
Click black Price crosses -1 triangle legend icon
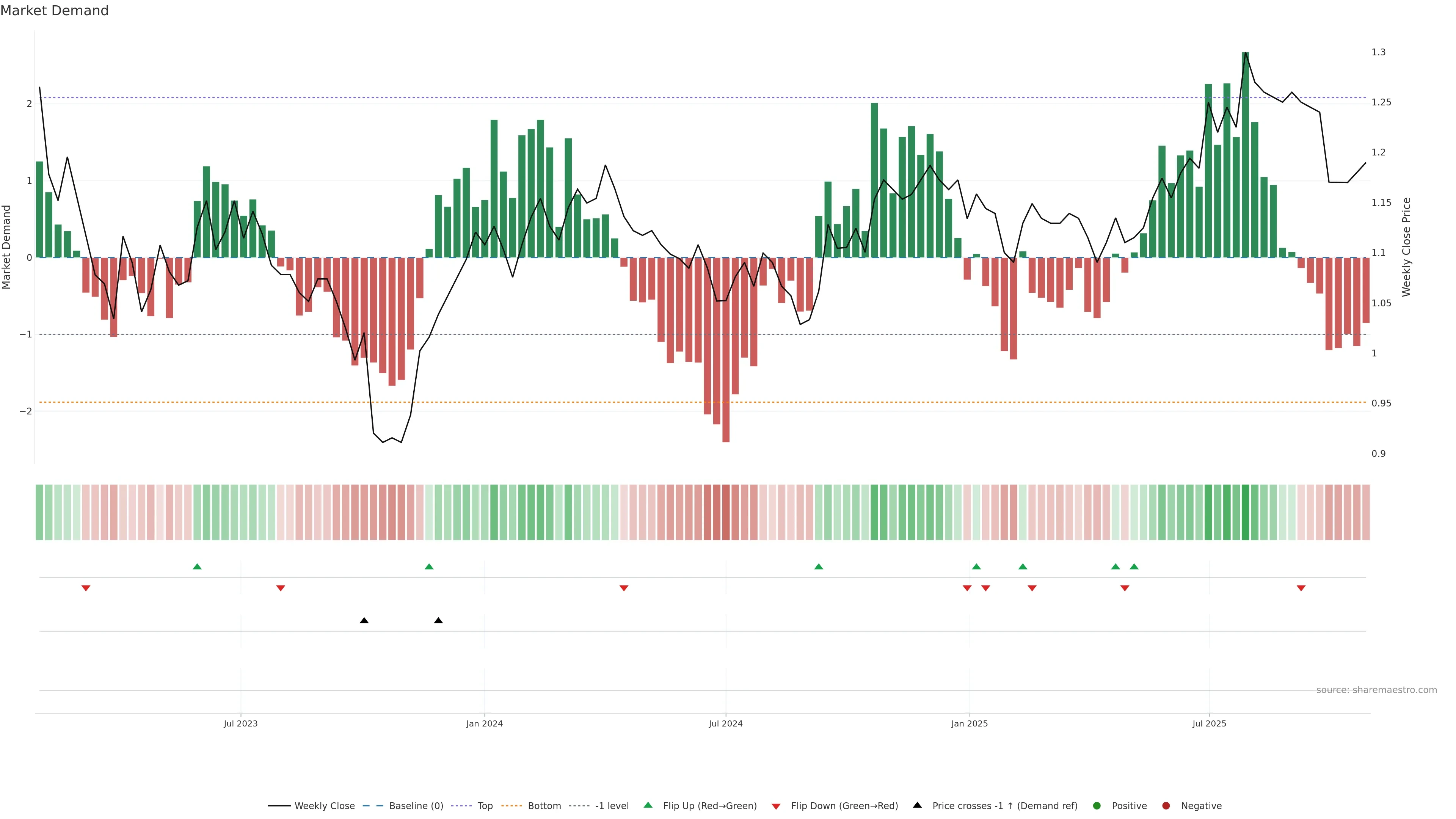(x=917, y=805)
